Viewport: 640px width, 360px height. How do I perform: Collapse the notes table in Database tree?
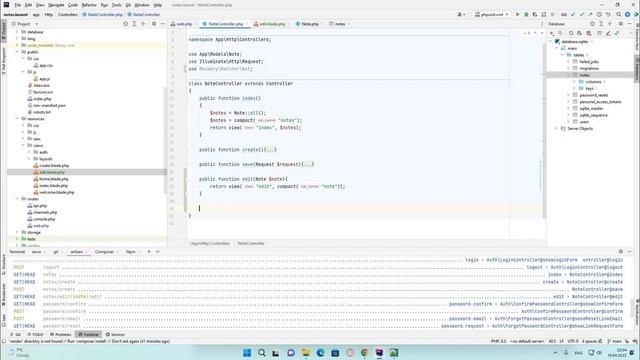pyautogui.click(x=569, y=75)
